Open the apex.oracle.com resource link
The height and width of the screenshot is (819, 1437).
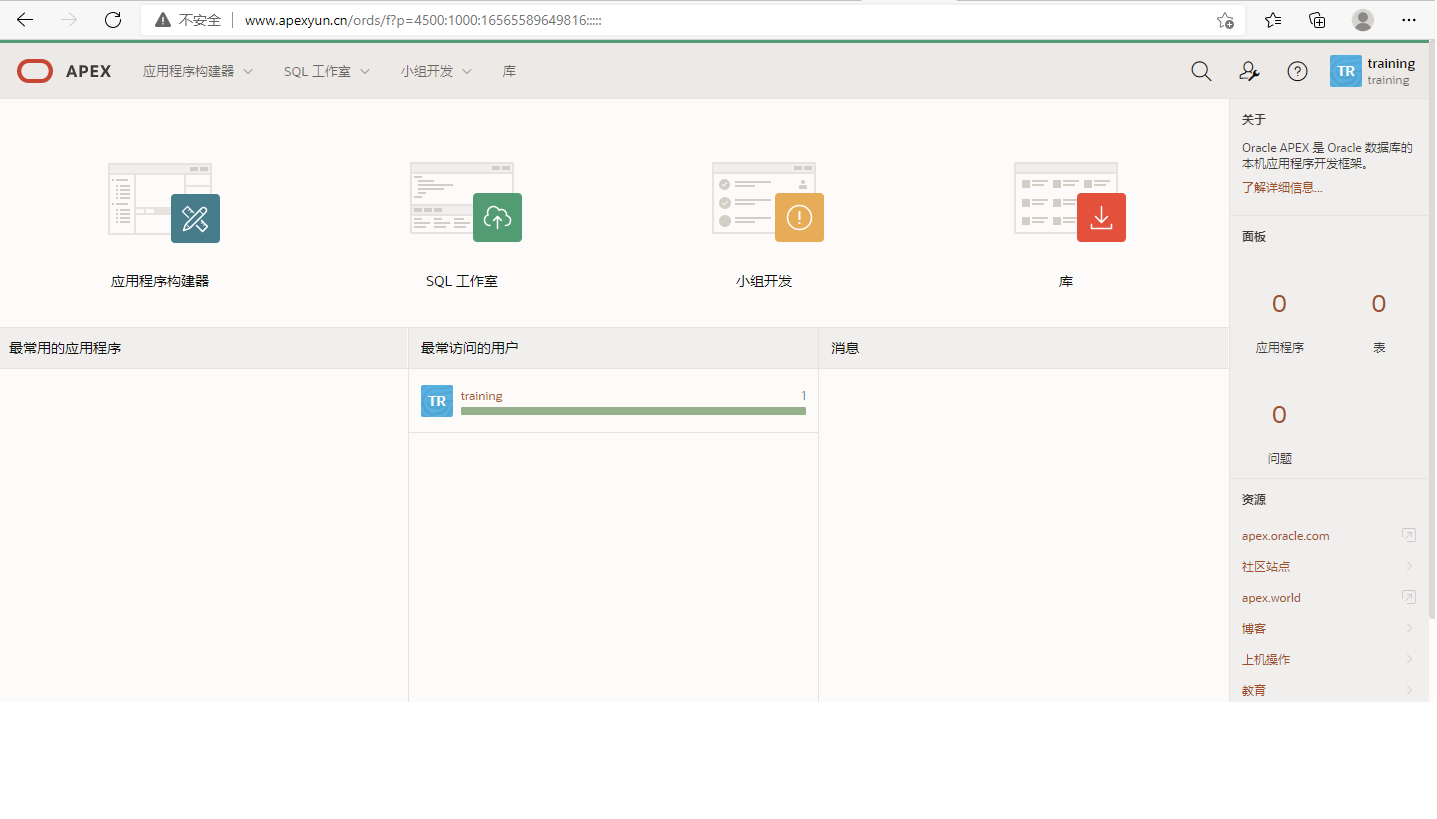pos(1286,535)
